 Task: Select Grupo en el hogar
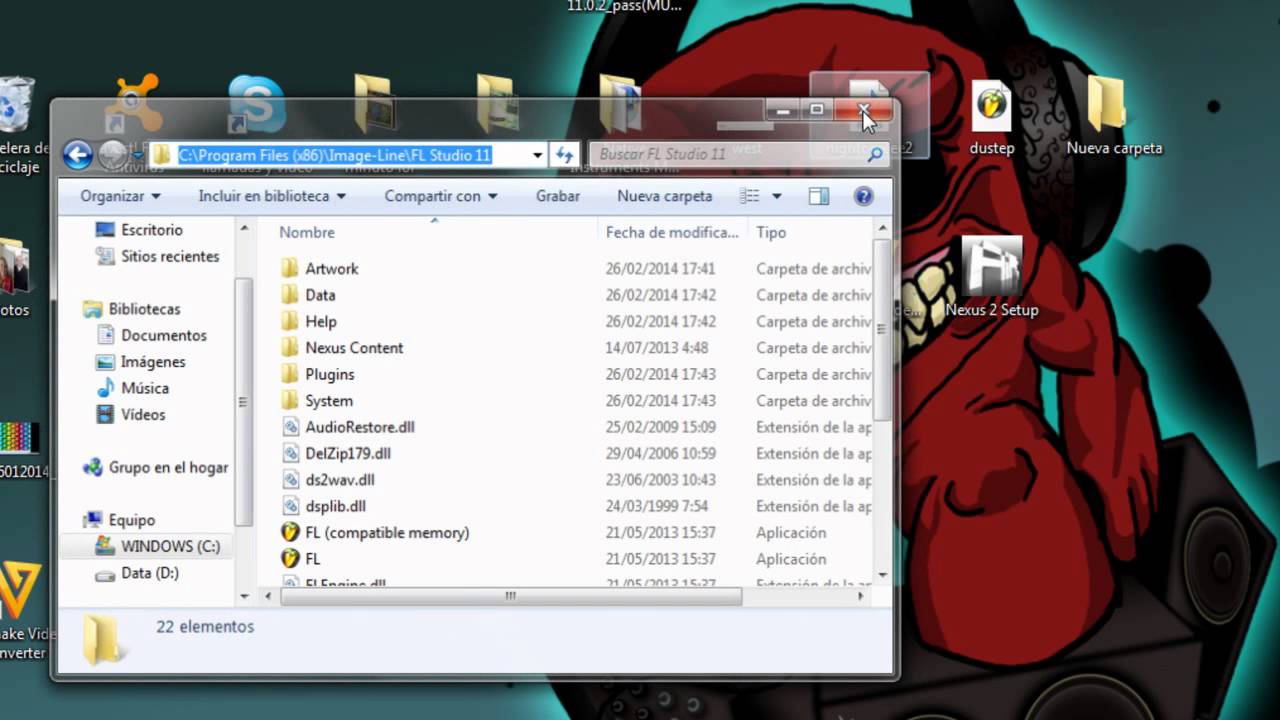click(169, 467)
